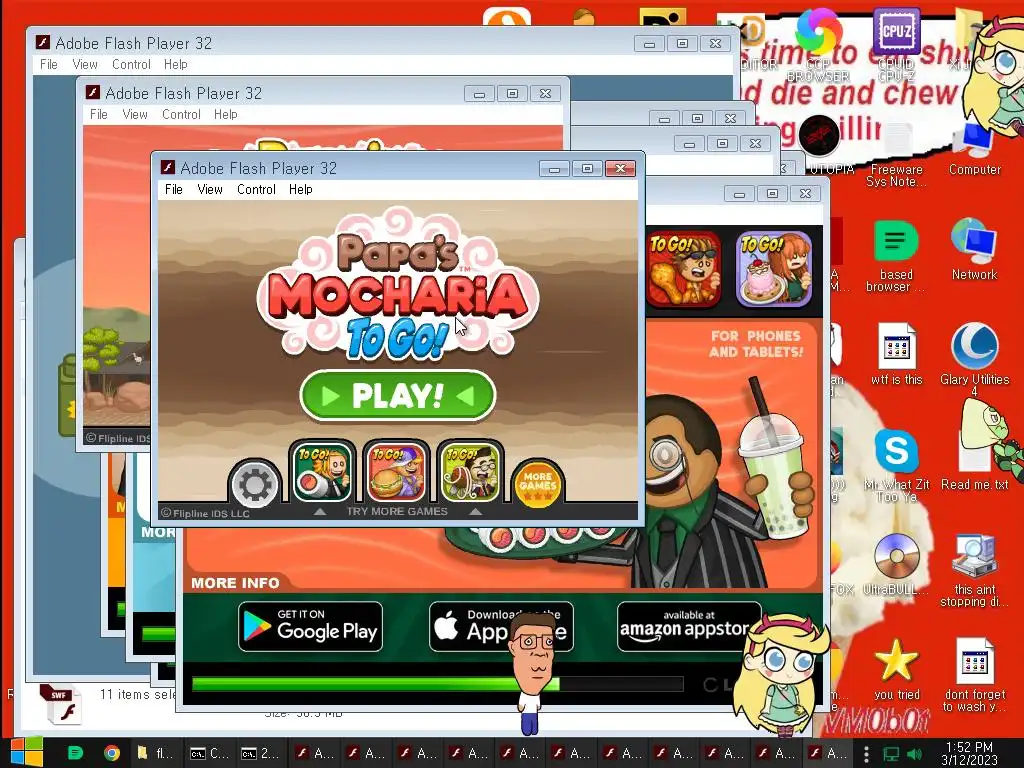The image size is (1024, 768).
Task: Click the available at amazon appstore badge
Action: point(689,627)
